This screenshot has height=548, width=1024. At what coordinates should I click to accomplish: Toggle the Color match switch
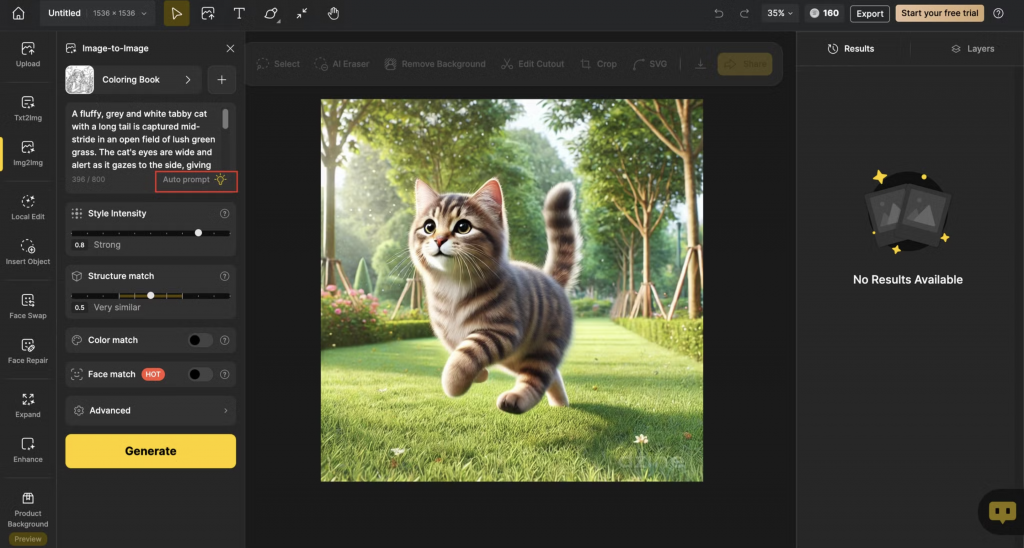pos(200,340)
